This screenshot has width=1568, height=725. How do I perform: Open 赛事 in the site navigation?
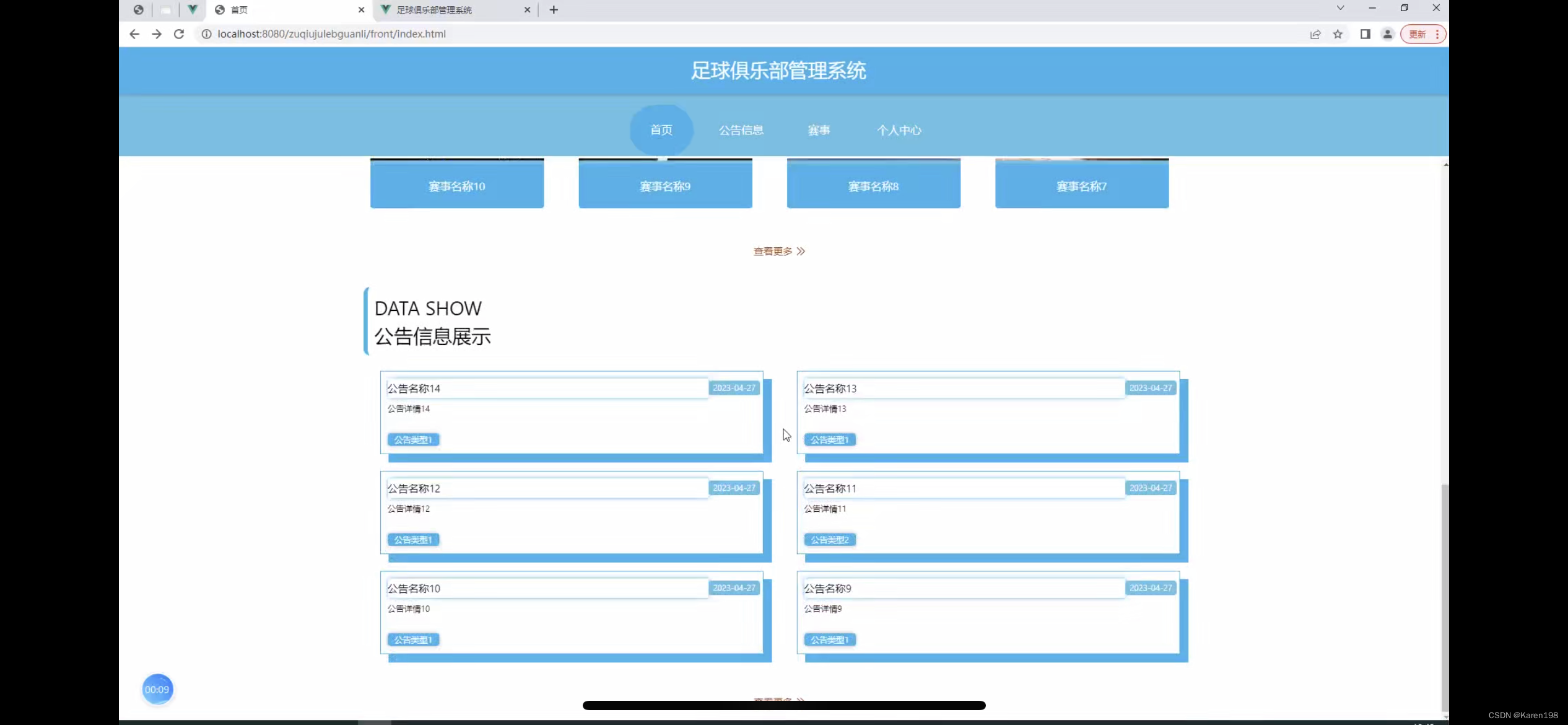819,130
